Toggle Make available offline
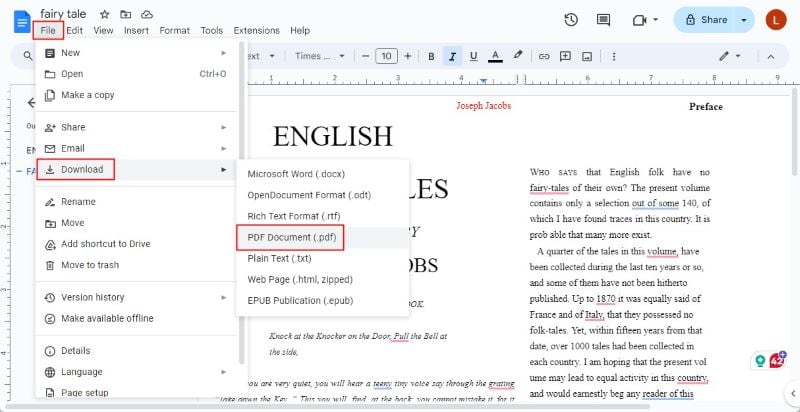This screenshot has width=800, height=412. point(136,319)
